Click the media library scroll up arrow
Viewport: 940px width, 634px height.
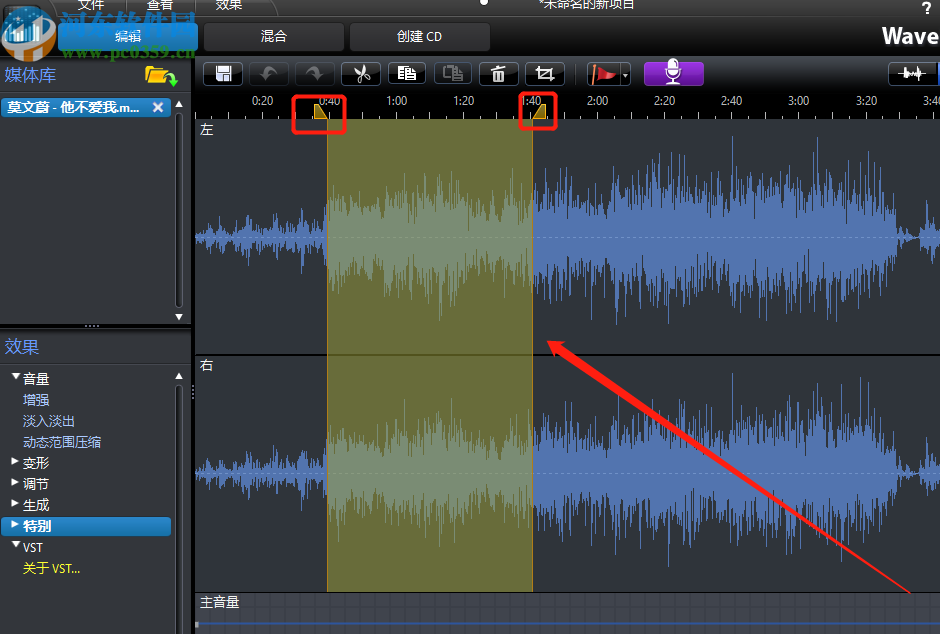[x=179, y=104]
